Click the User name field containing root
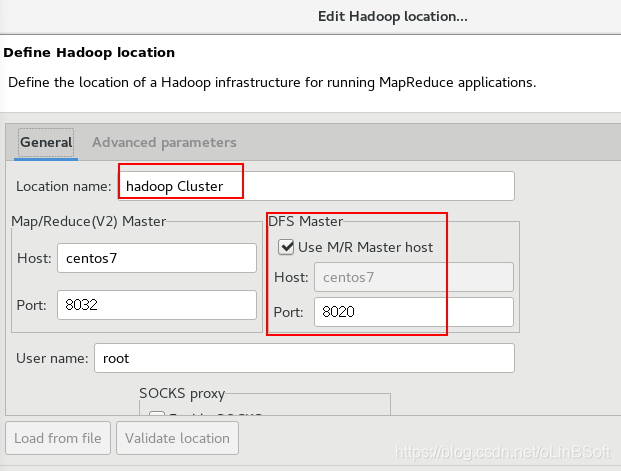 pos(304,358)
